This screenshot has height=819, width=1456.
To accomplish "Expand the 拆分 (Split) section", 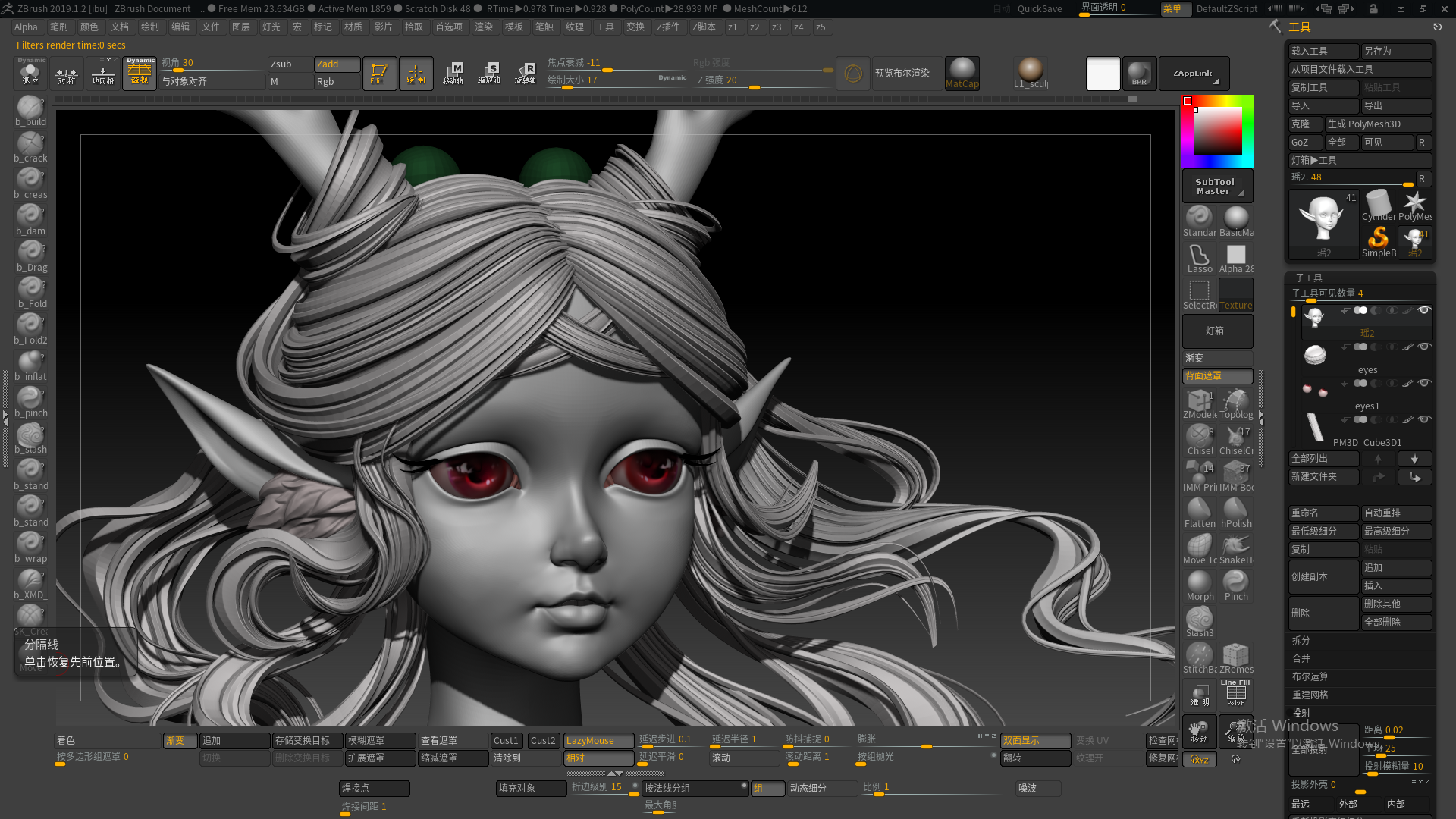I will (x=1301, y=640).
